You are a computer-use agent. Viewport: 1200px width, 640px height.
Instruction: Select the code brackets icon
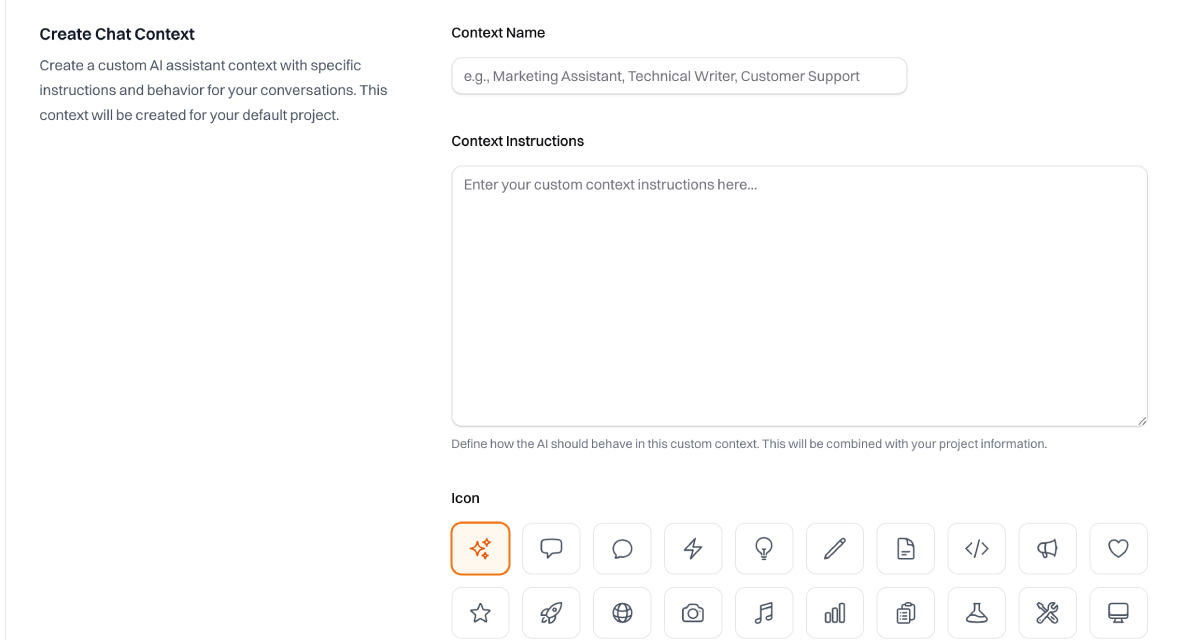pyautogui.click(x=977, y=548)
